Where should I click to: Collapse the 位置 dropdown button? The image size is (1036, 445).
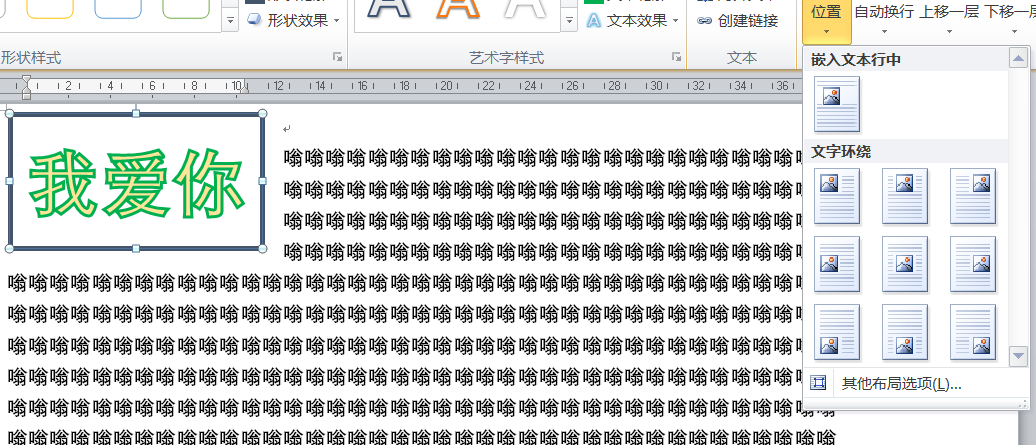[825, 18]
